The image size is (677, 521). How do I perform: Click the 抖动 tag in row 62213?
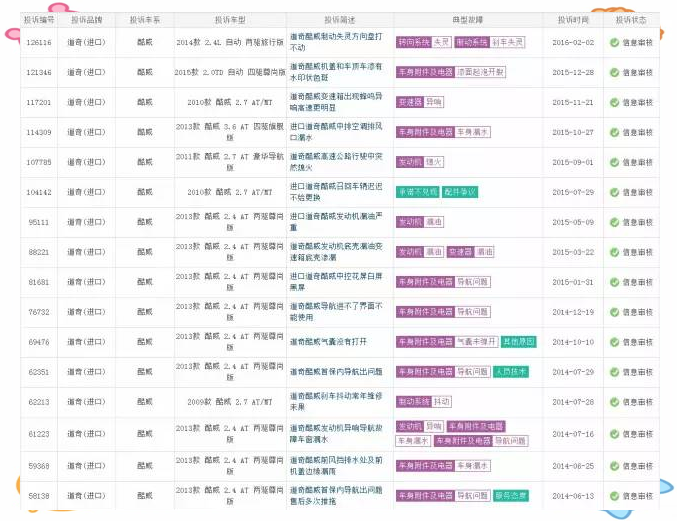(x=441, y=402)
